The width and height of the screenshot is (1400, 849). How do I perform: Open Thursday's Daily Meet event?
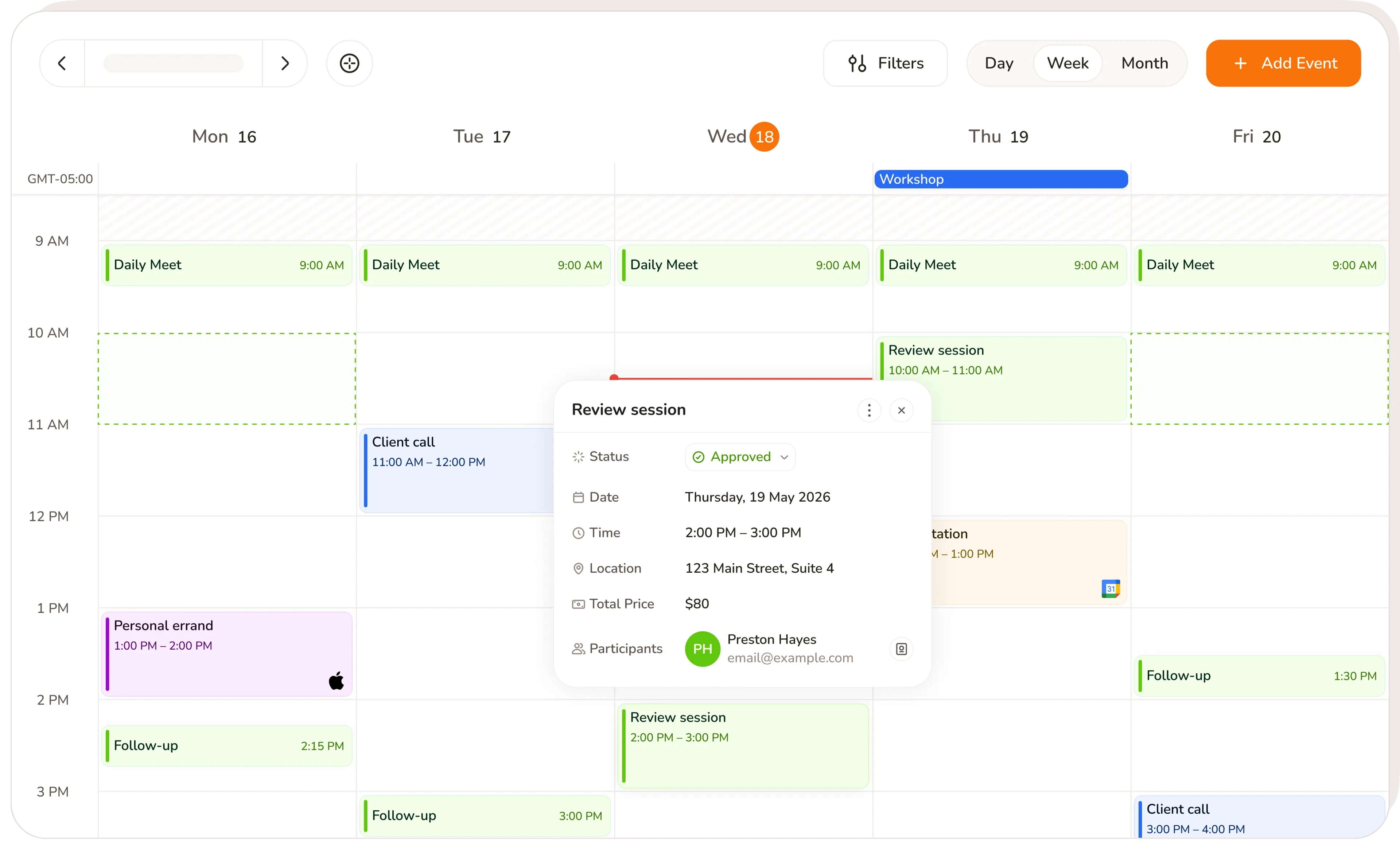(1001, 265)
